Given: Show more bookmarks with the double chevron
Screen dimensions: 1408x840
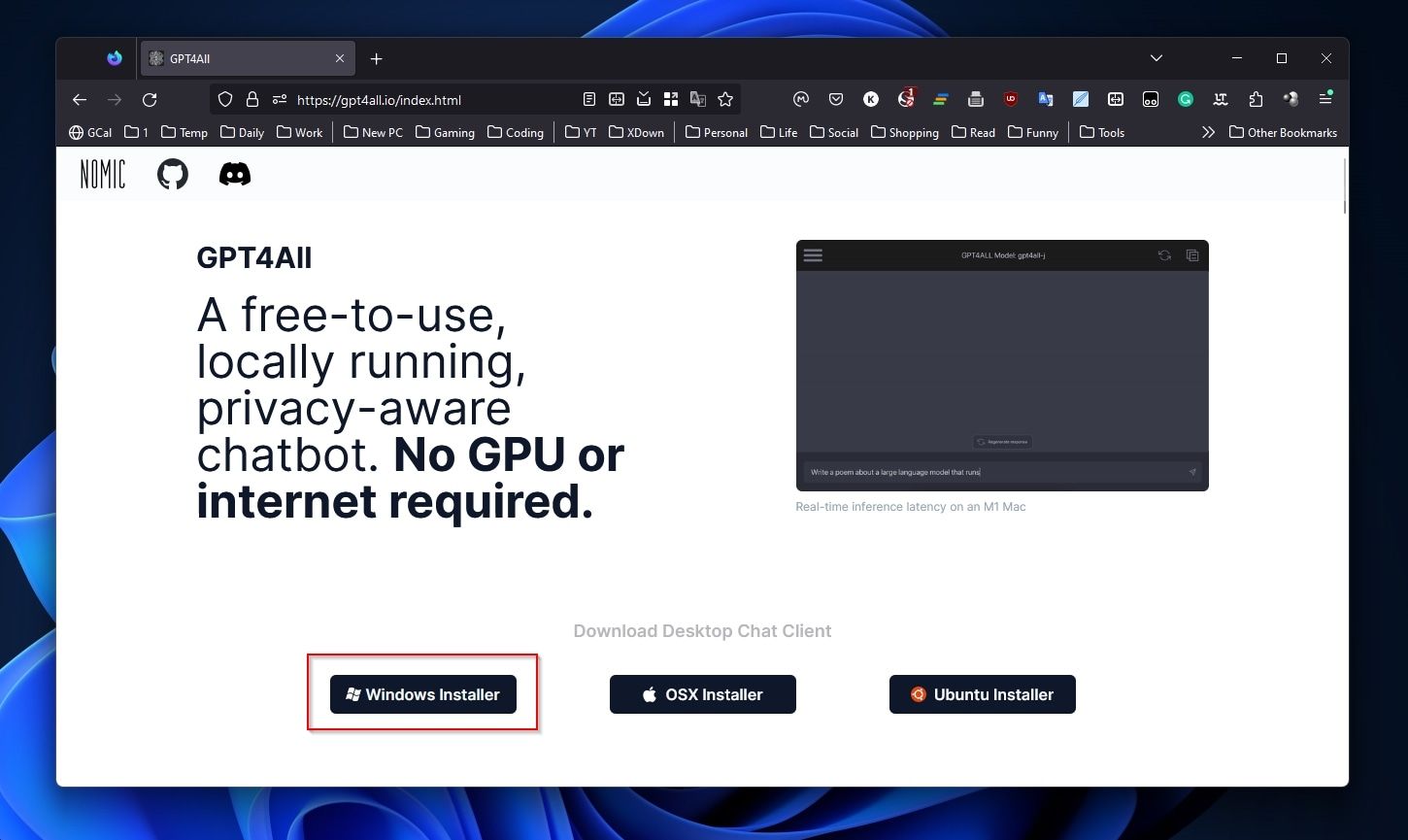Looking at the screenshot, I should coord(1208,132).
